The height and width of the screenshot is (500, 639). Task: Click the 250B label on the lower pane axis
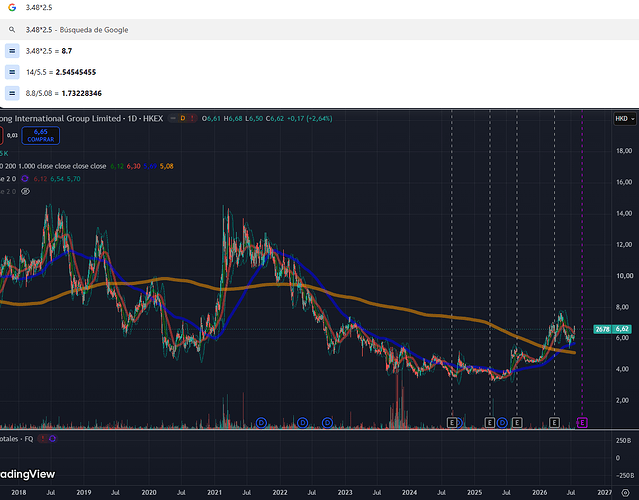tap(624, 441)
